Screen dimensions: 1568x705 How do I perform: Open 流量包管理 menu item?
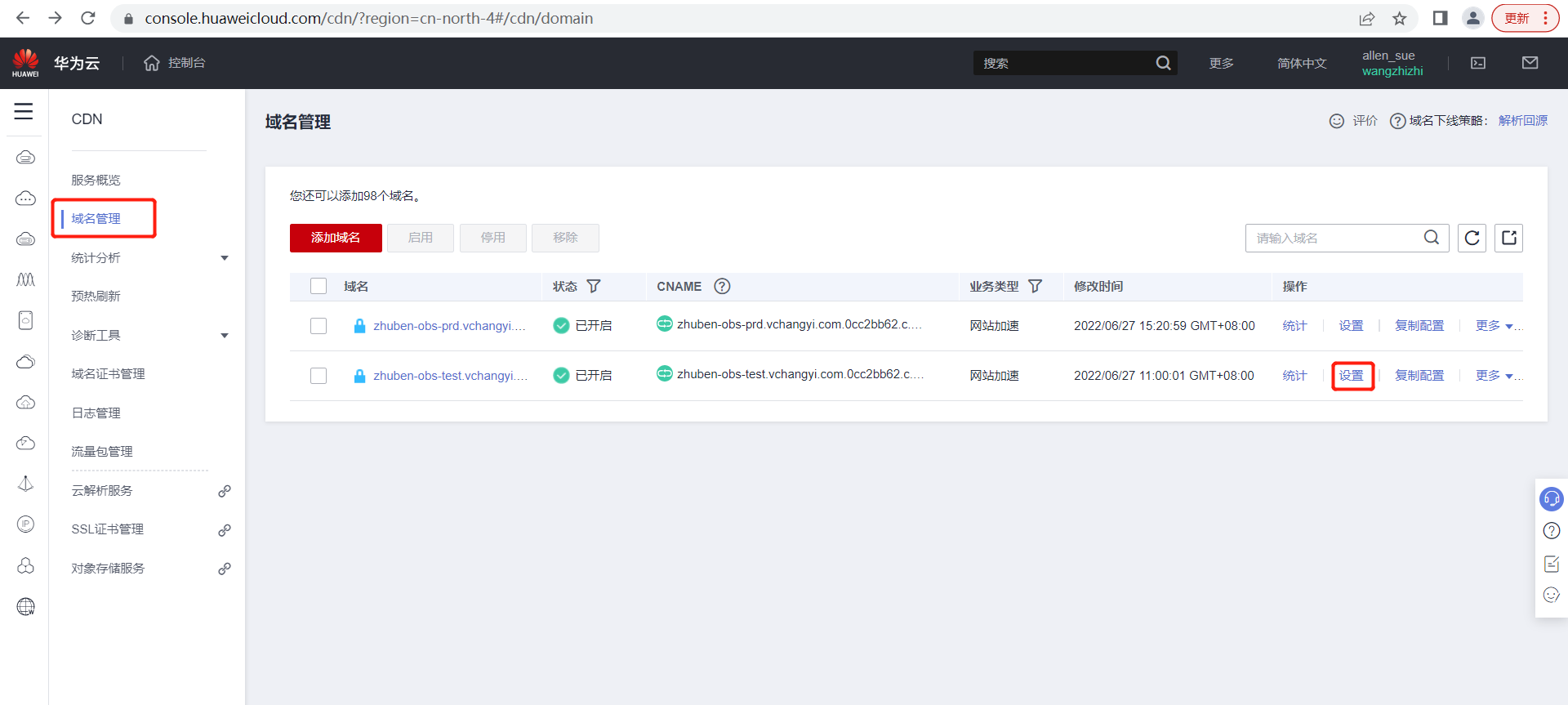pos(102,452)
